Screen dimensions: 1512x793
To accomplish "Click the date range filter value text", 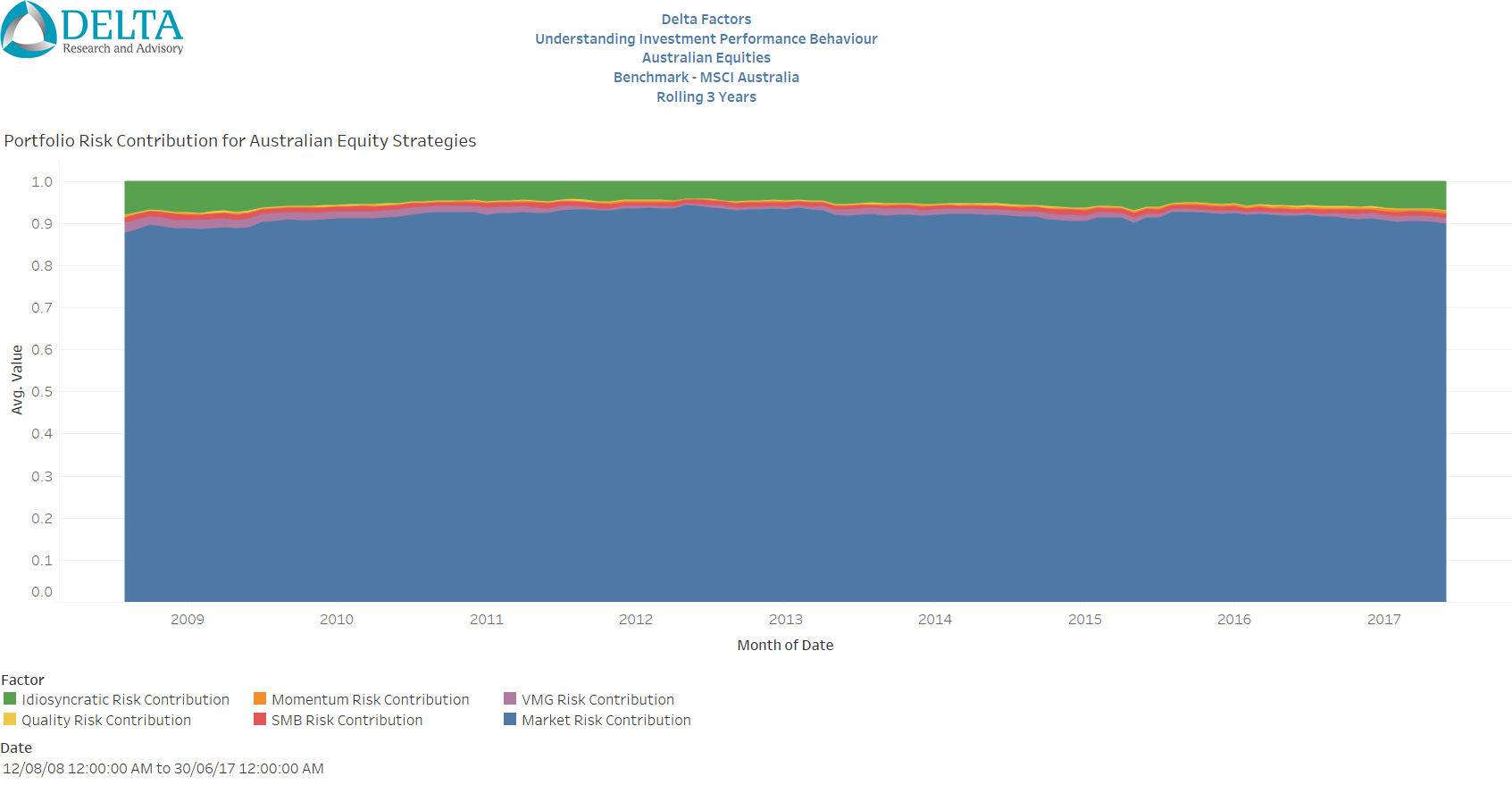I will click(163, 768).
